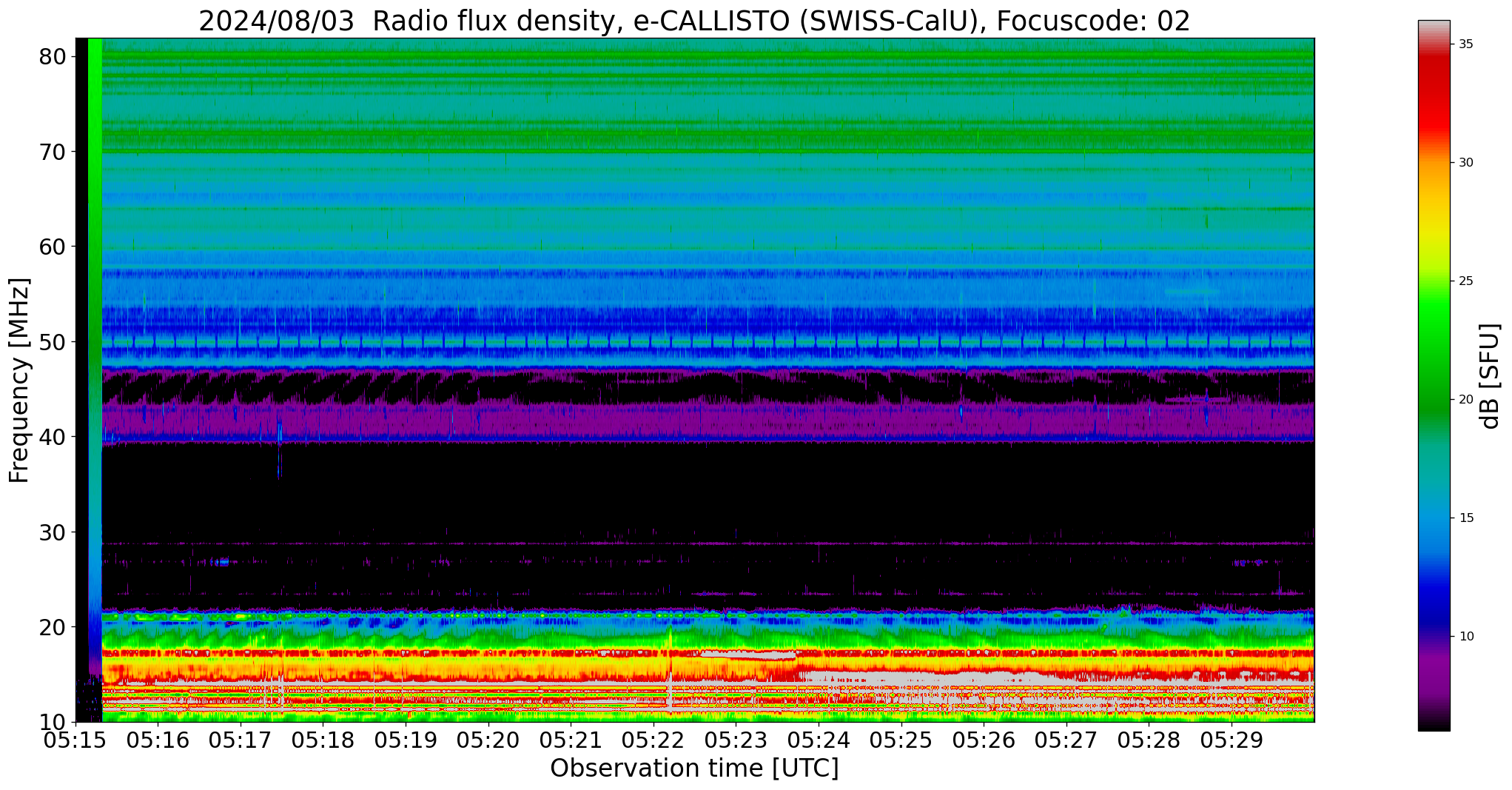Click the plot title mentioning e-CALLISTO
Screen dimensions: 1512x790
694,21
